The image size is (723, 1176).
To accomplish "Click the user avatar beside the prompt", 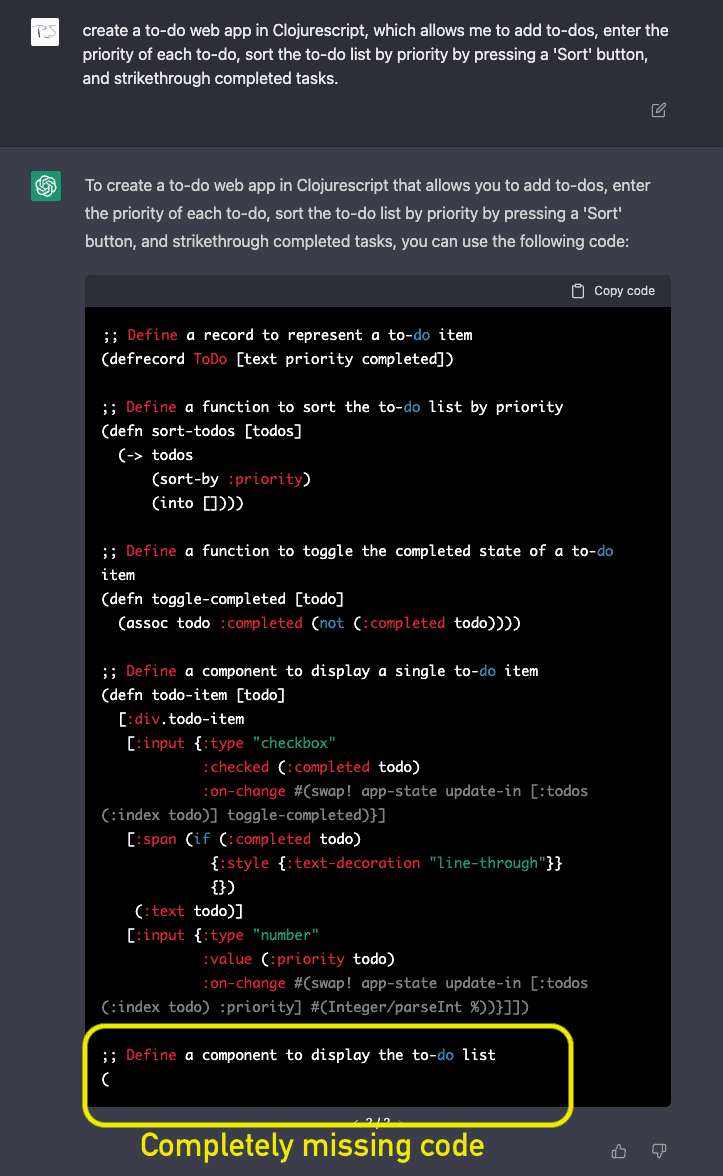I will (46, 31).
